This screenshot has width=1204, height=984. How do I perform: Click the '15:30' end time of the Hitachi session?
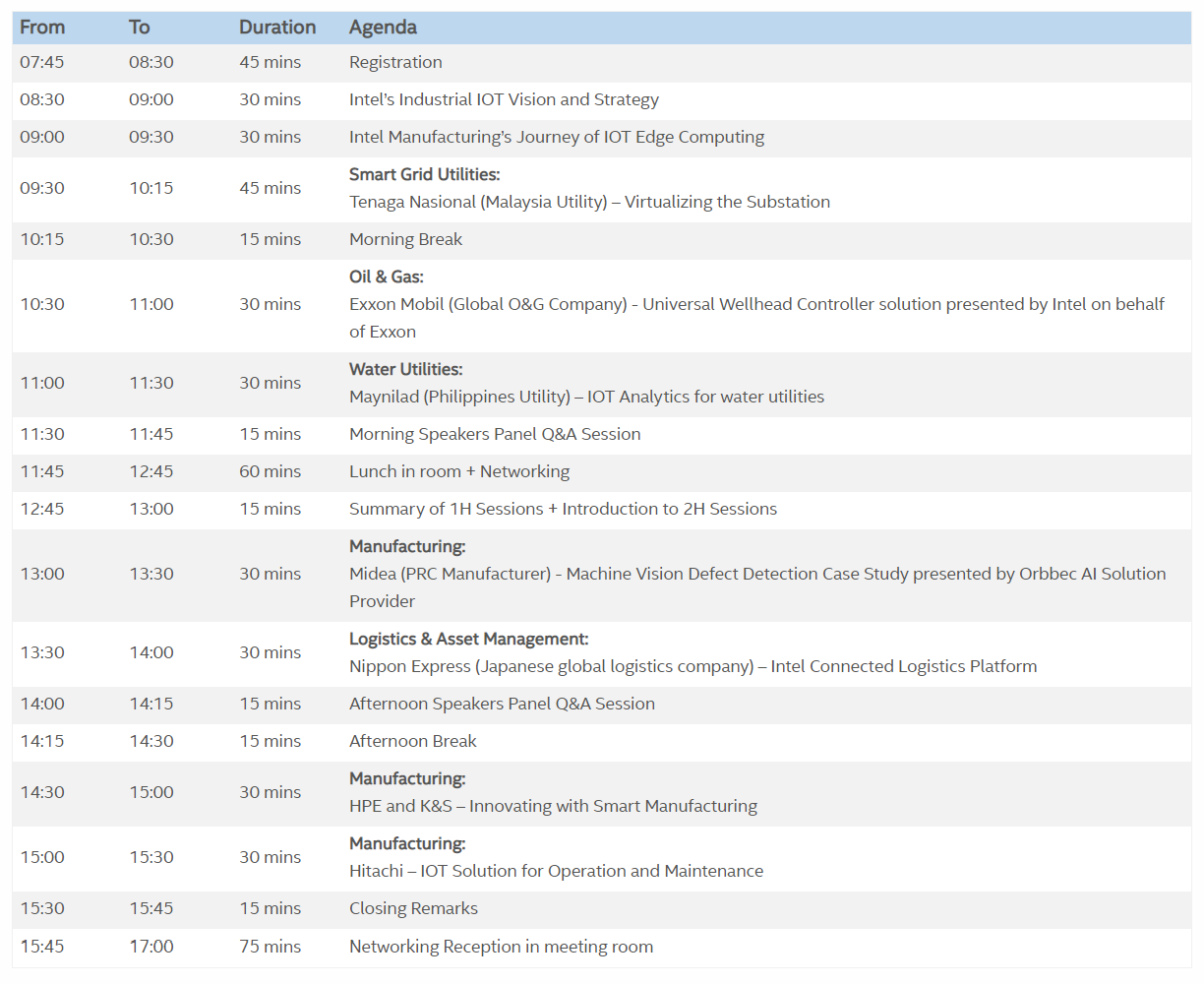[151, 857]
